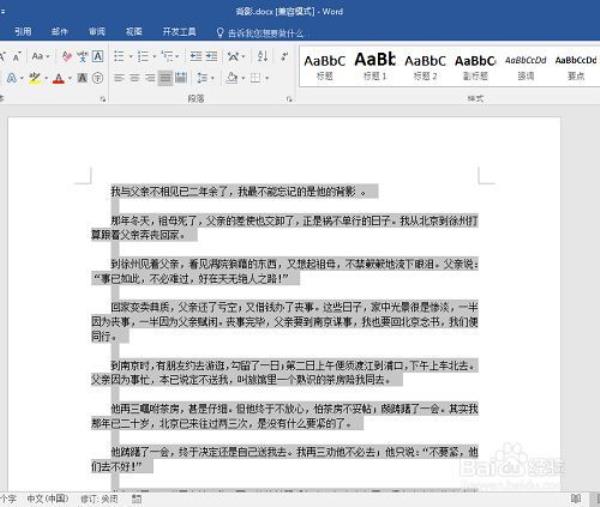Screen dimensions: 600x507
Task: Open the 开发工具 ribbon tab
Action: click(x=179, y=31)
